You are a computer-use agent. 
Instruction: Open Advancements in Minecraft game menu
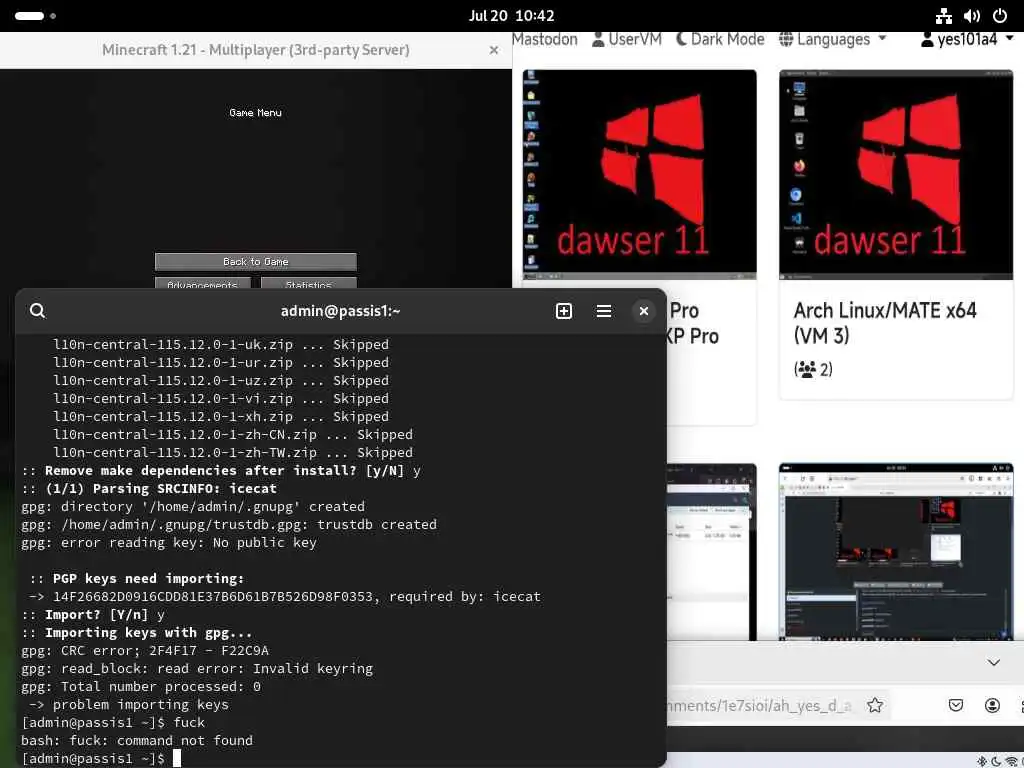(202, 283)
